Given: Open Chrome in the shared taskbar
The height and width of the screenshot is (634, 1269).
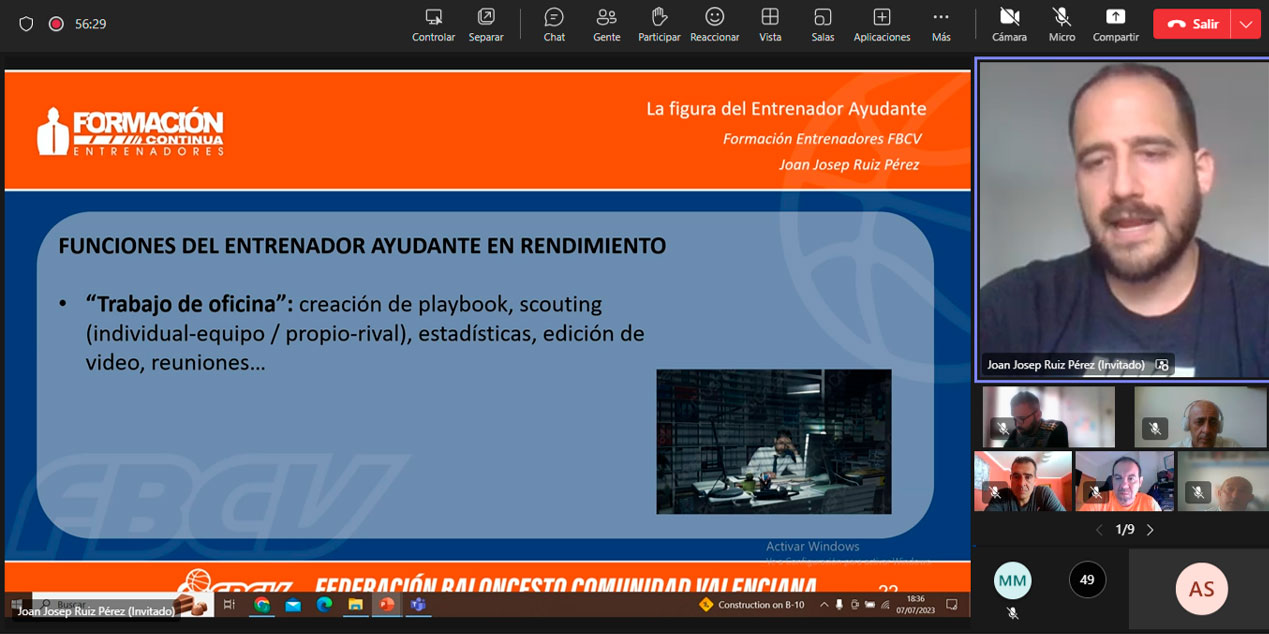Looking at the screenshot, I should (262, 604).
